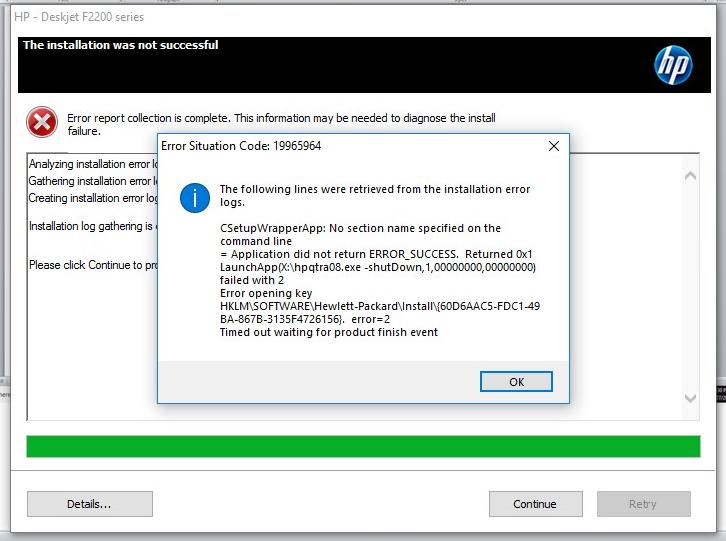
Task: Click the 'Error opening key' text line
Action: coord(266,293)
